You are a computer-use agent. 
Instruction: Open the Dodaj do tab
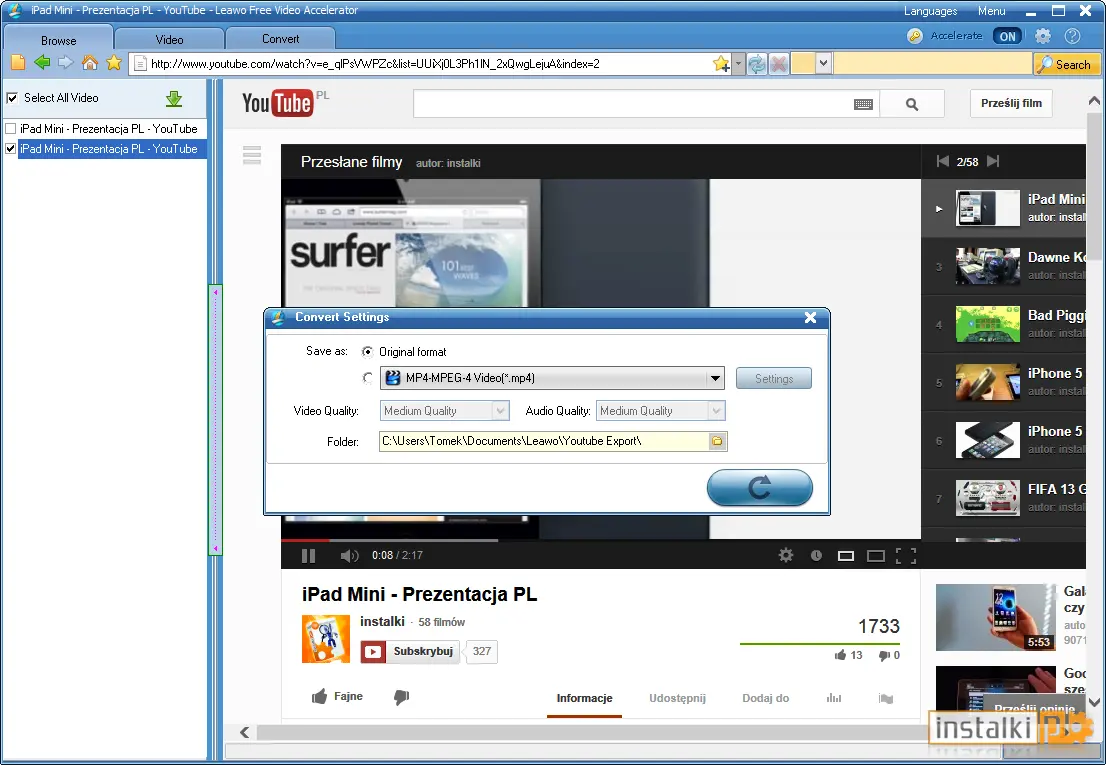(x=765, y=699)
